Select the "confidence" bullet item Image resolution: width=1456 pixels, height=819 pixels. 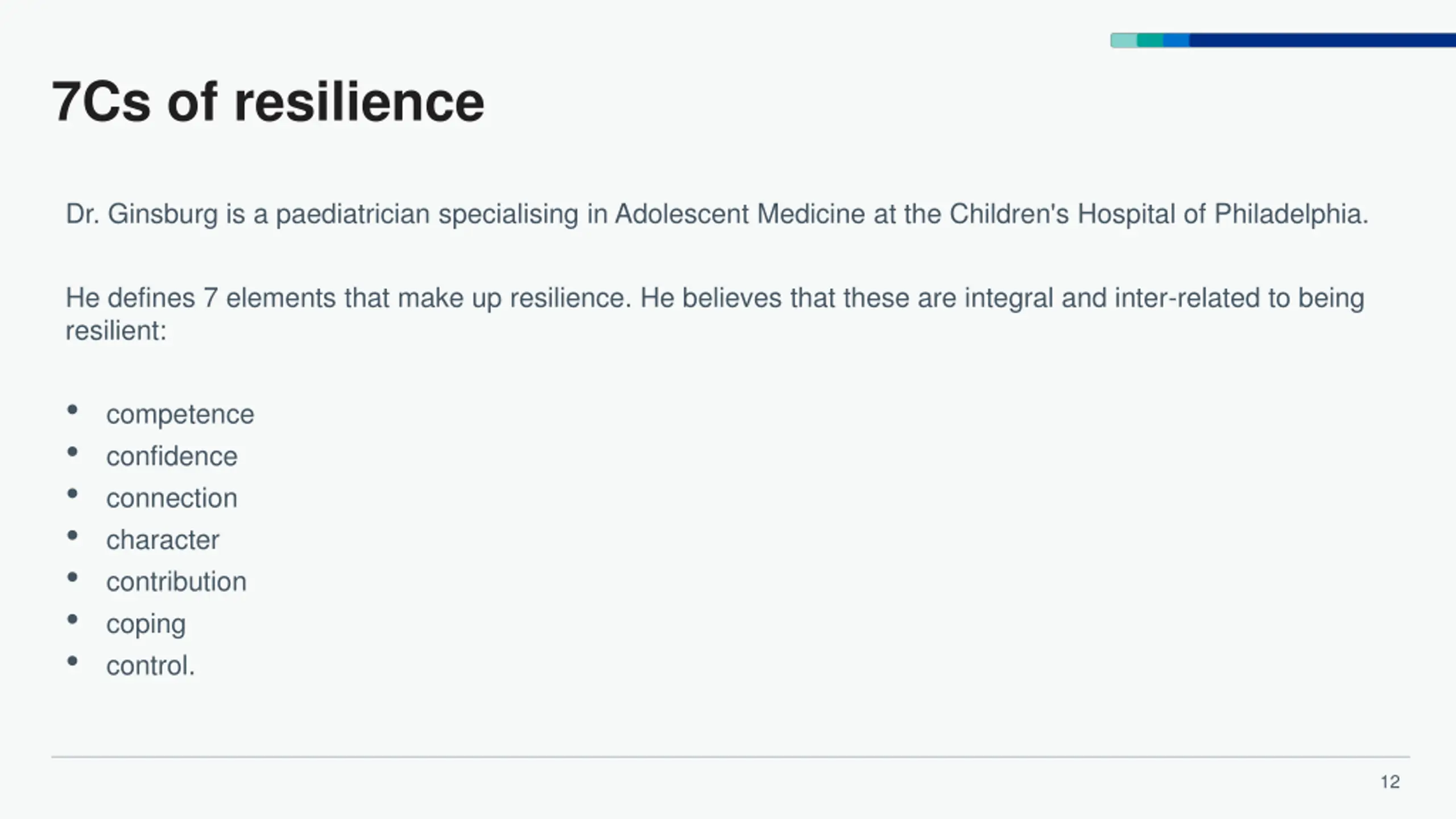click(x=172, y=456)
